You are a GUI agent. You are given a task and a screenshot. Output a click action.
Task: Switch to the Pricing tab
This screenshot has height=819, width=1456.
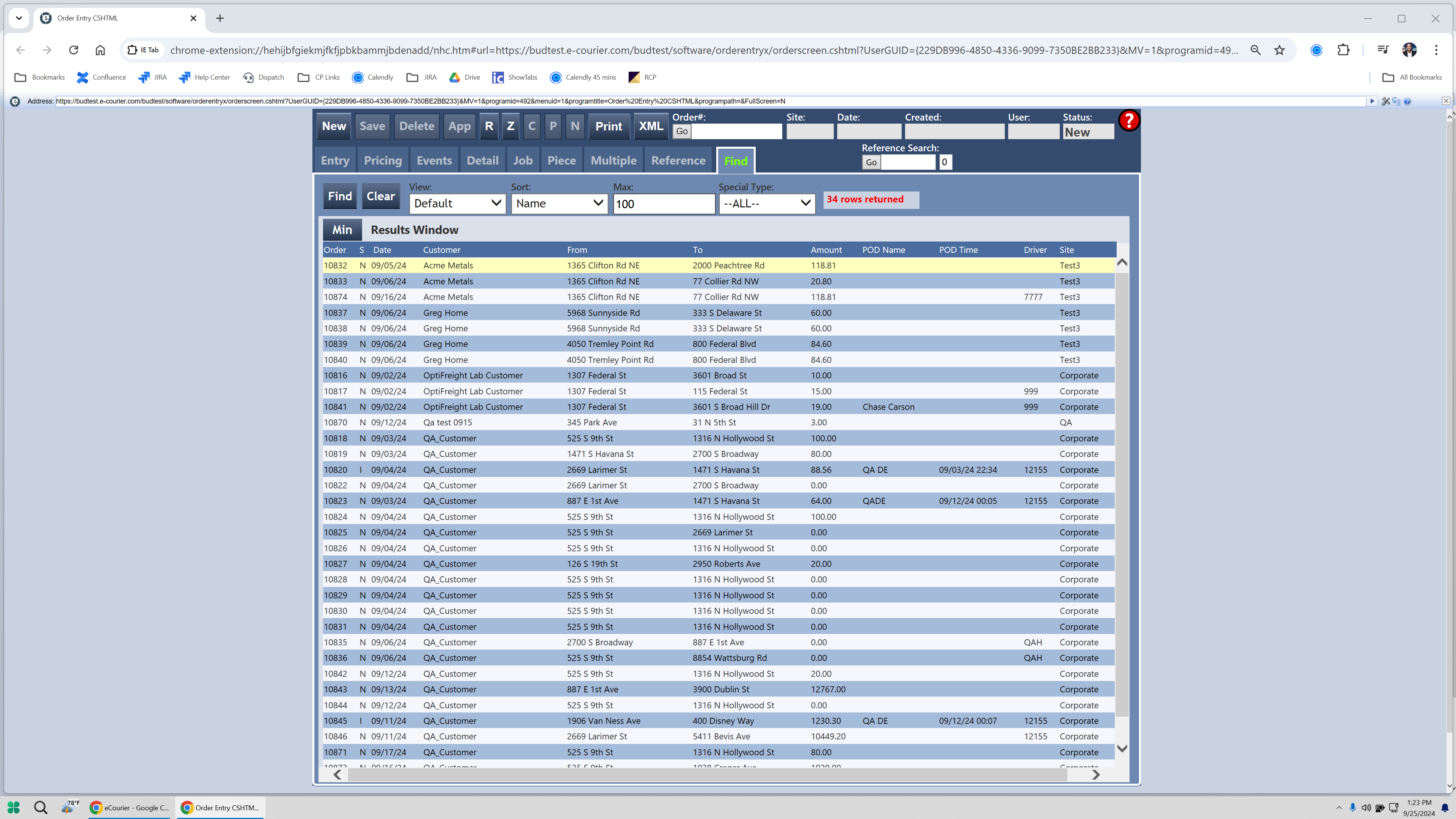pyautogui.click(x=383, y=160)
